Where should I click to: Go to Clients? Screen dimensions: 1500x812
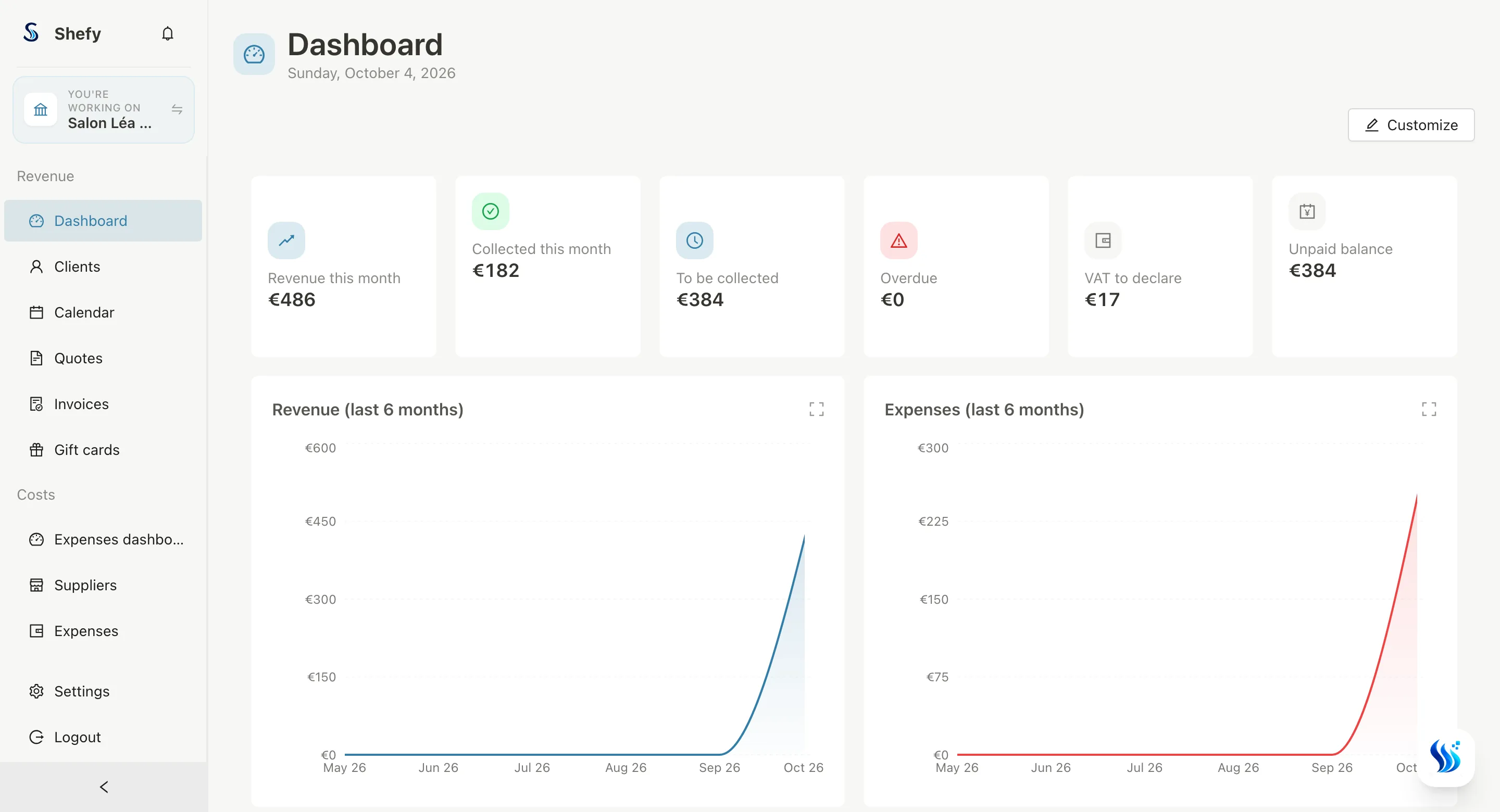[x=103, y=267]
